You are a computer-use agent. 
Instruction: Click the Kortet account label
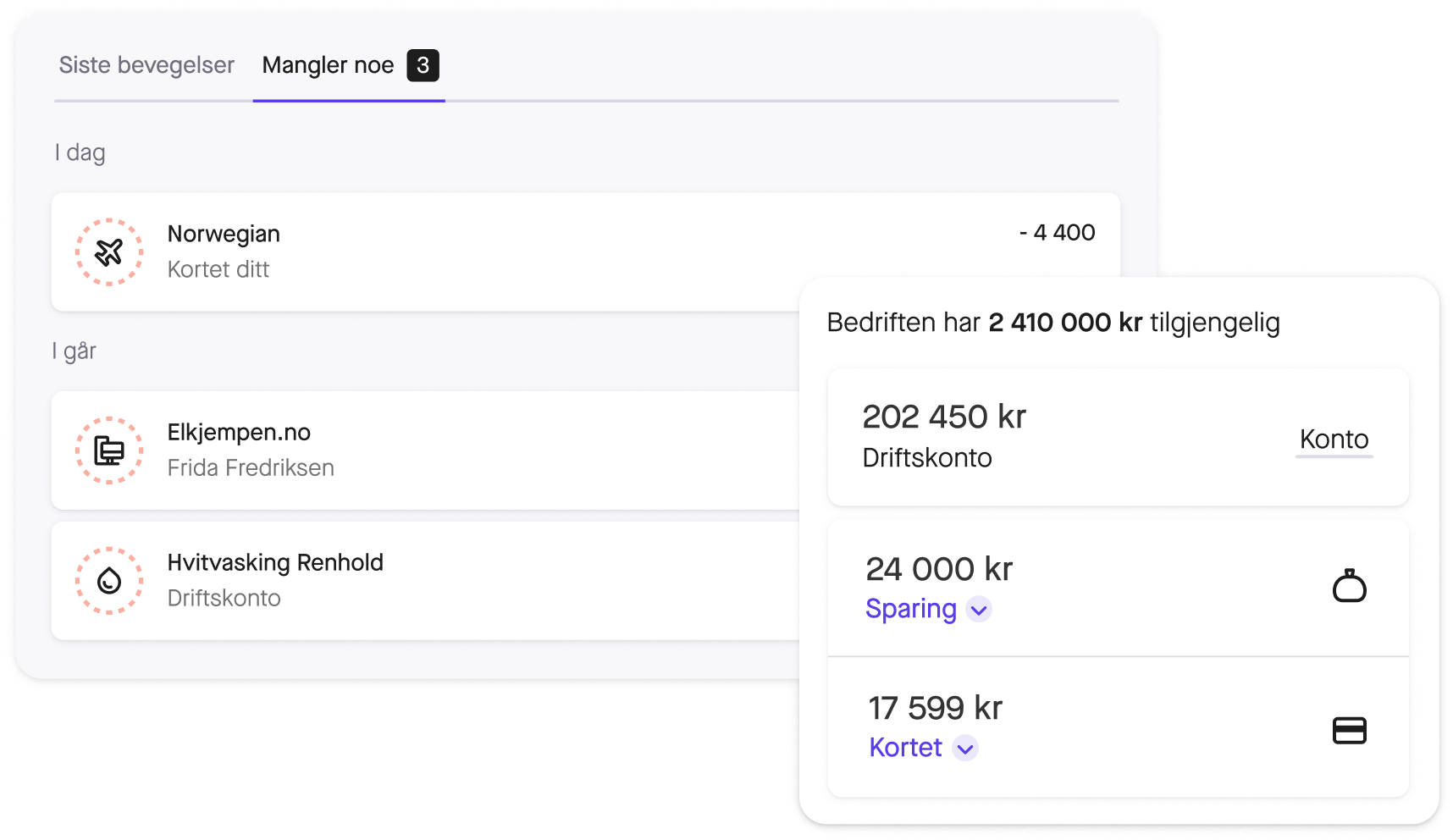(x=905, y=748)
